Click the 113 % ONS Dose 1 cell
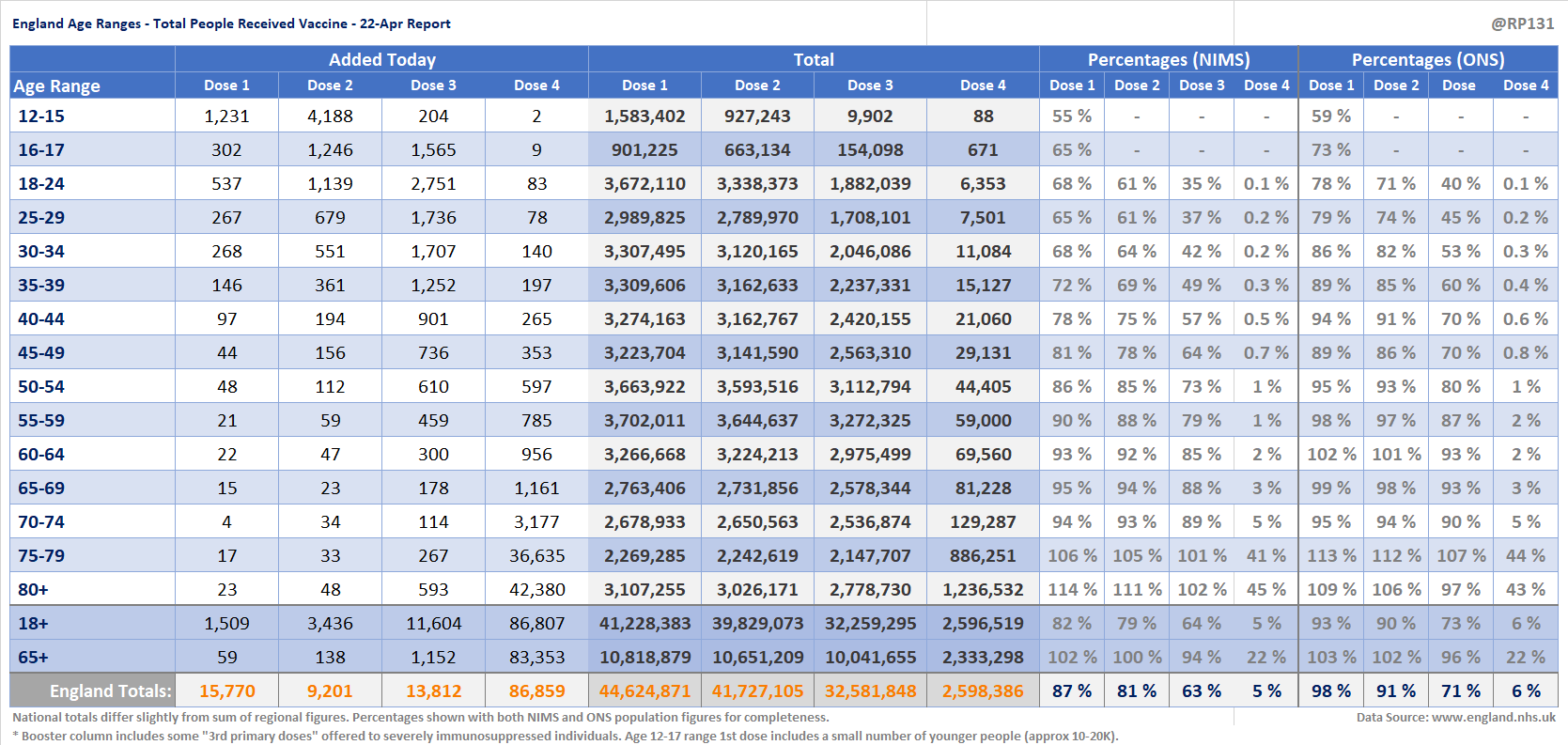The height and width of the screenshot is (745, 1568). (1331, 556)
